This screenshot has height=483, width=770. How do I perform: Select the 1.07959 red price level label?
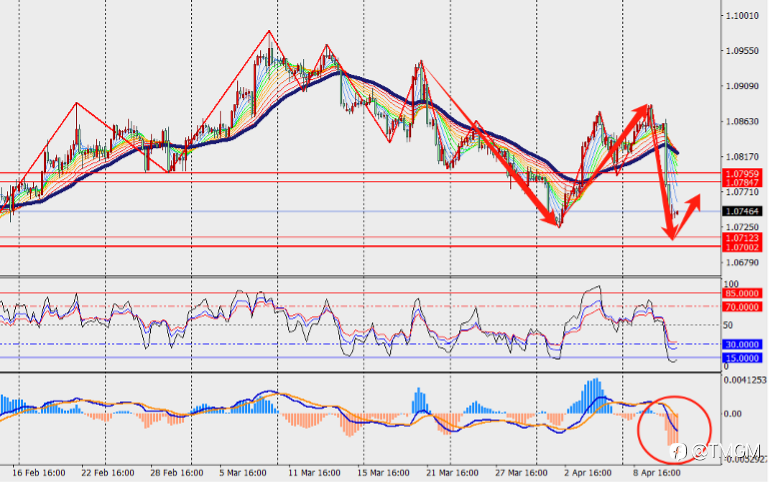click(742, 174)
